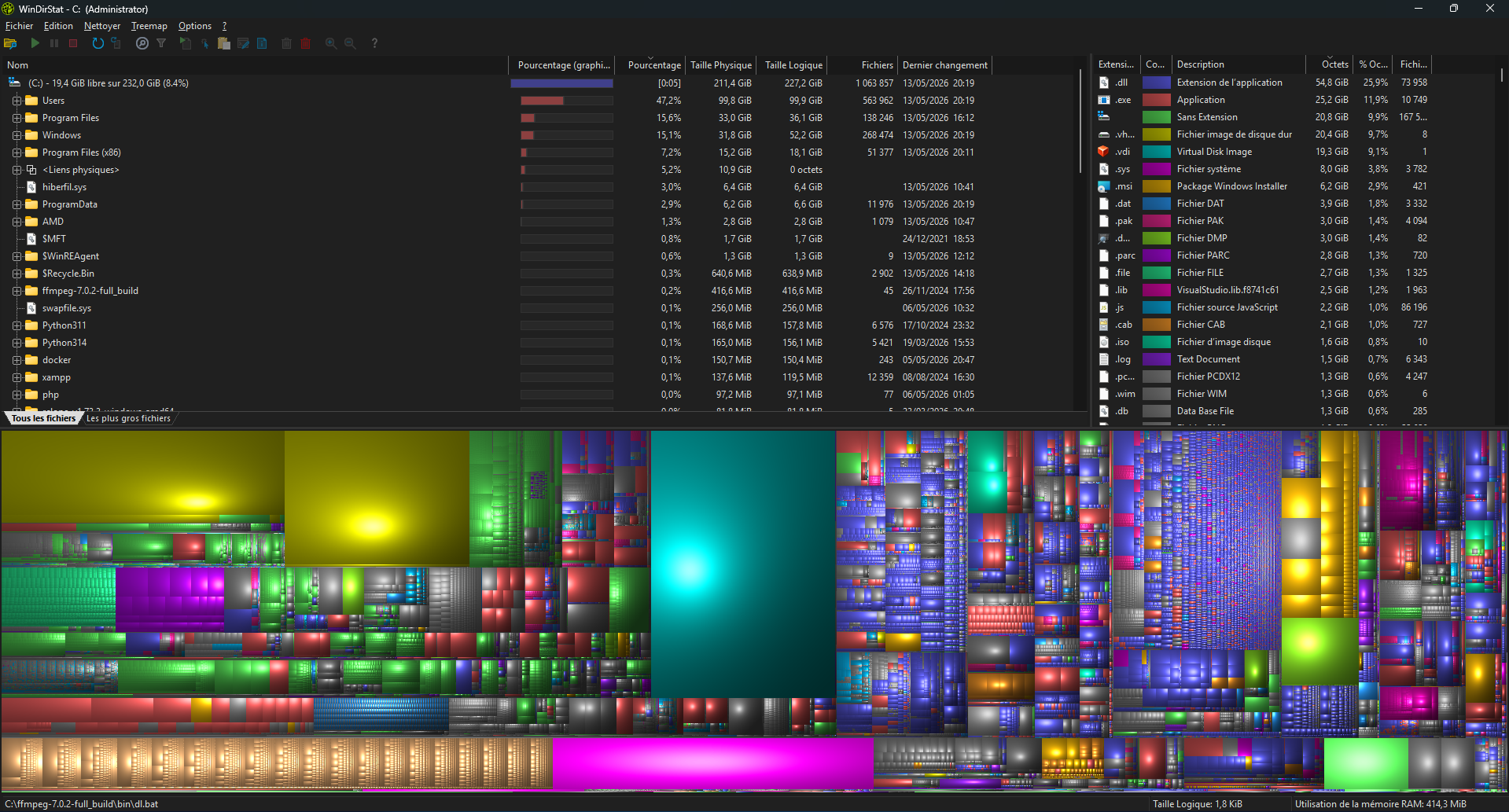Expand the ProgramData folder
The height and width of the screenshot is (812, 1509).
[x=17, y=204]
